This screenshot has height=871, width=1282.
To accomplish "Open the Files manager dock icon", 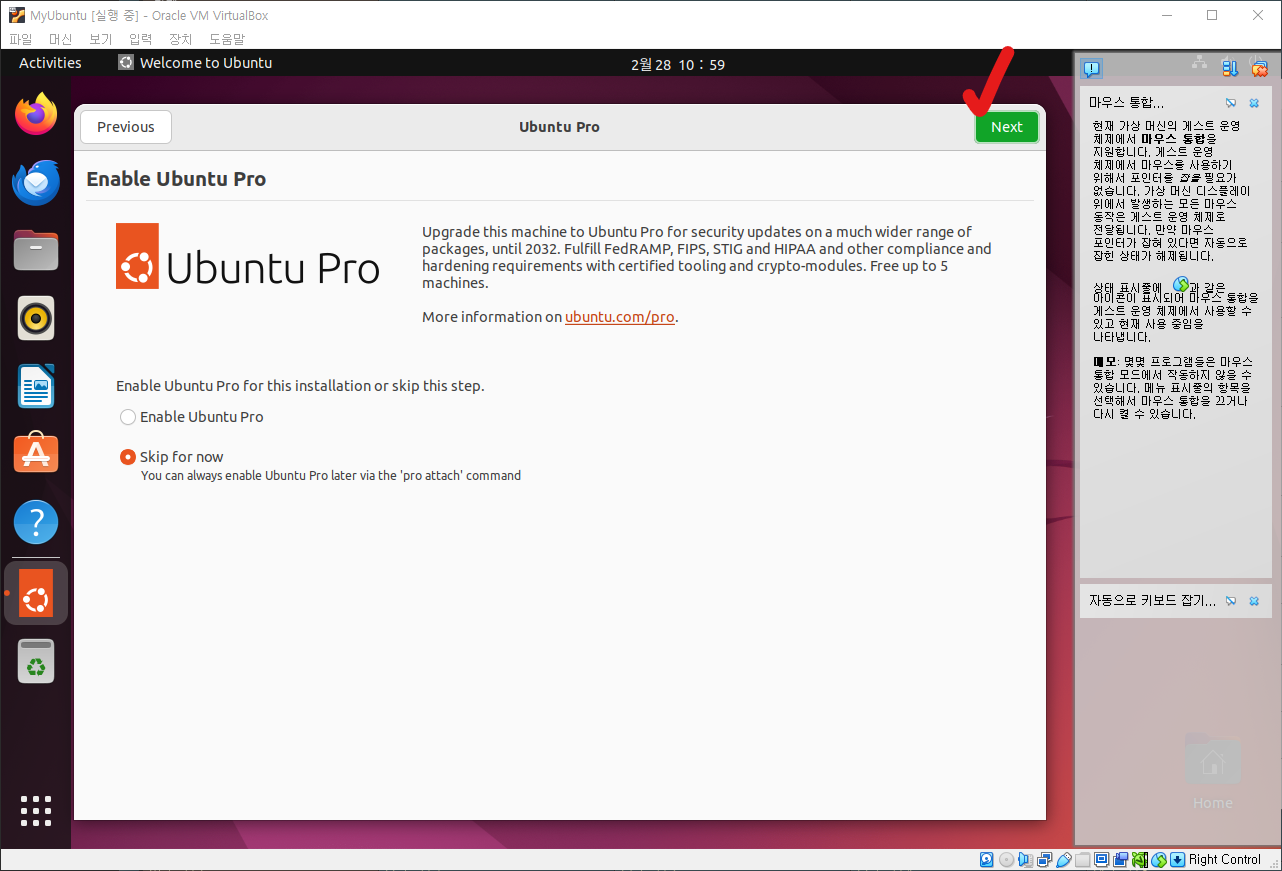I will click(36, 250).
